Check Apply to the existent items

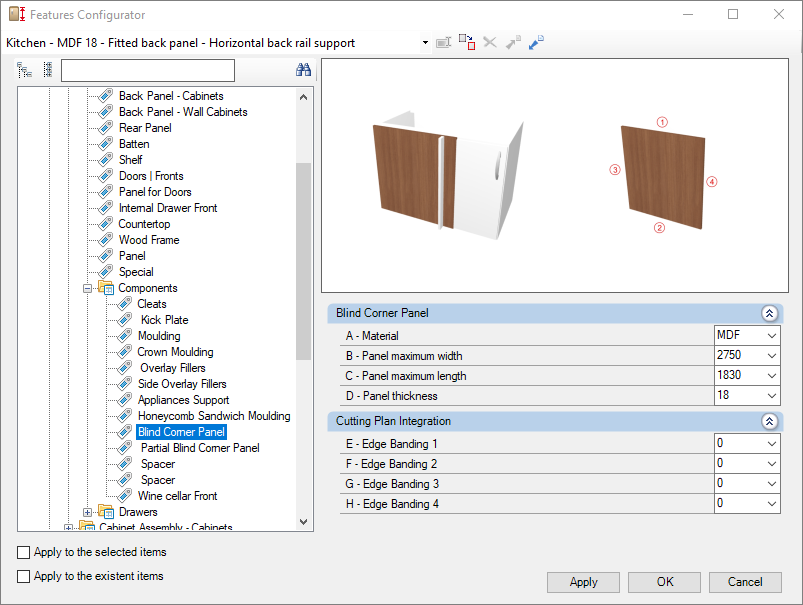click(24, 576)
